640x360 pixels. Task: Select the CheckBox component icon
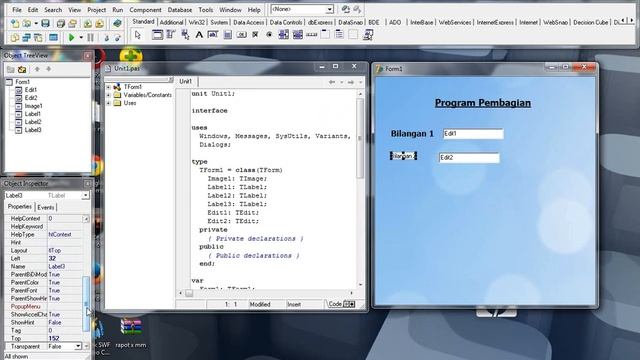click(x=255, y=35)
